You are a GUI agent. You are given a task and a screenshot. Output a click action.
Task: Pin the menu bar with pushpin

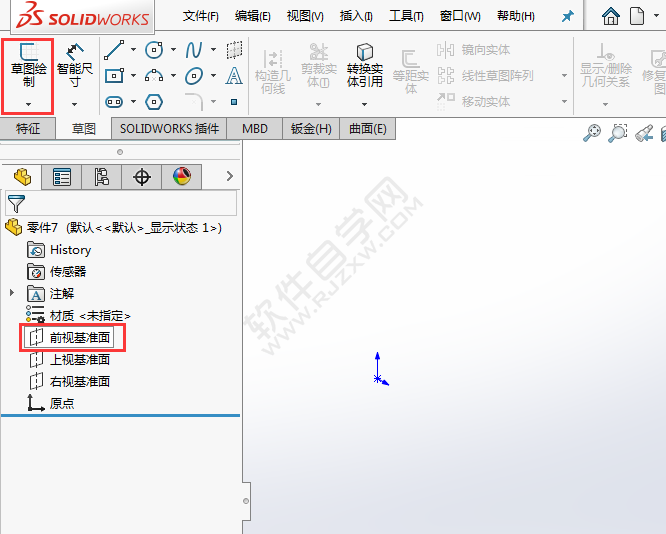pyautogui.click(x=567, y=17)
